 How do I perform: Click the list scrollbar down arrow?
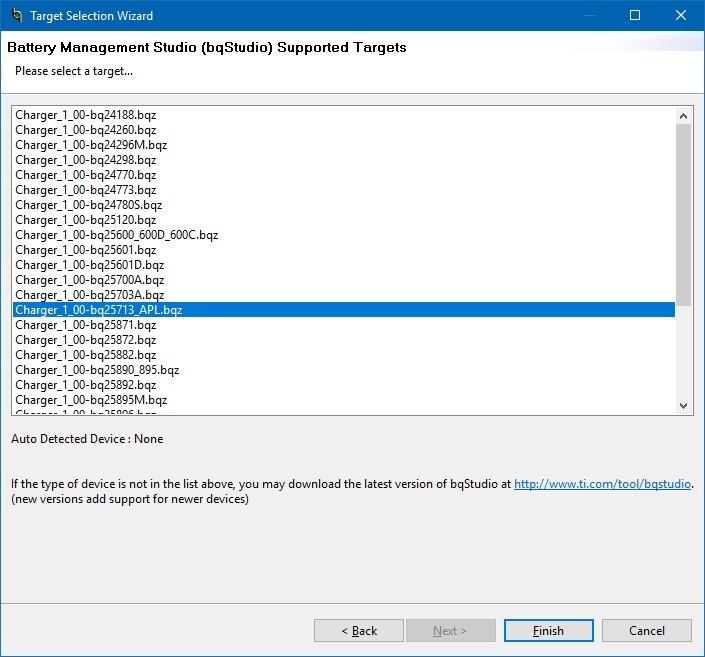[x=683, y=406]
